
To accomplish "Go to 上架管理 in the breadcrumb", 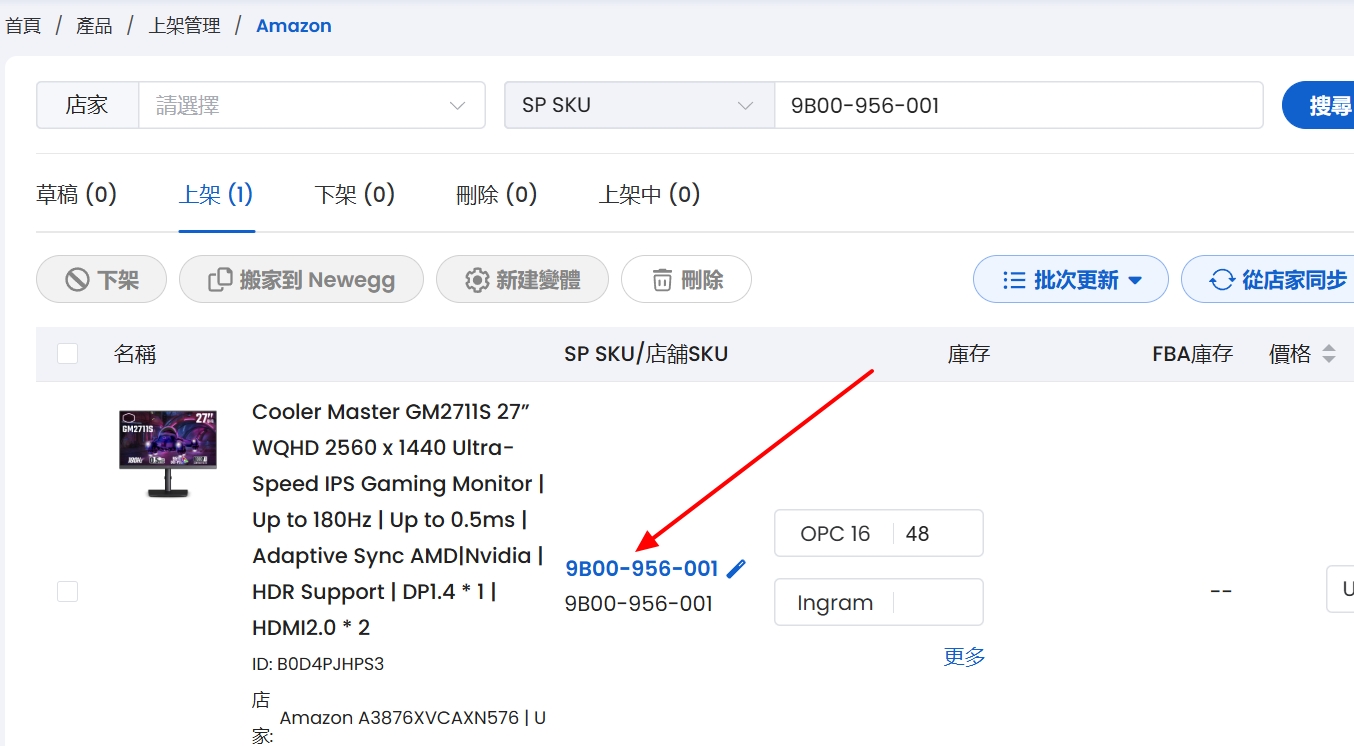I will tap(184, 26).
